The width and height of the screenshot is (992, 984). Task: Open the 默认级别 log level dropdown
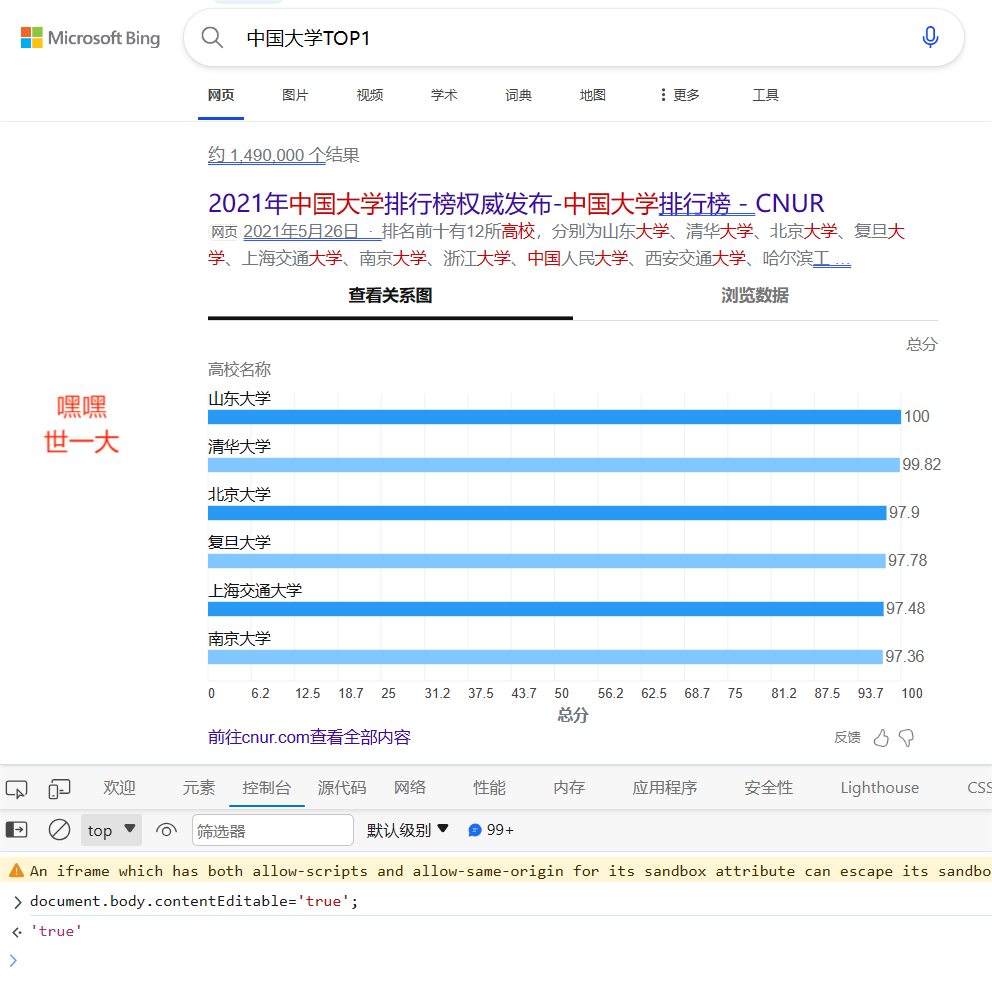click(x=407, y=830)
